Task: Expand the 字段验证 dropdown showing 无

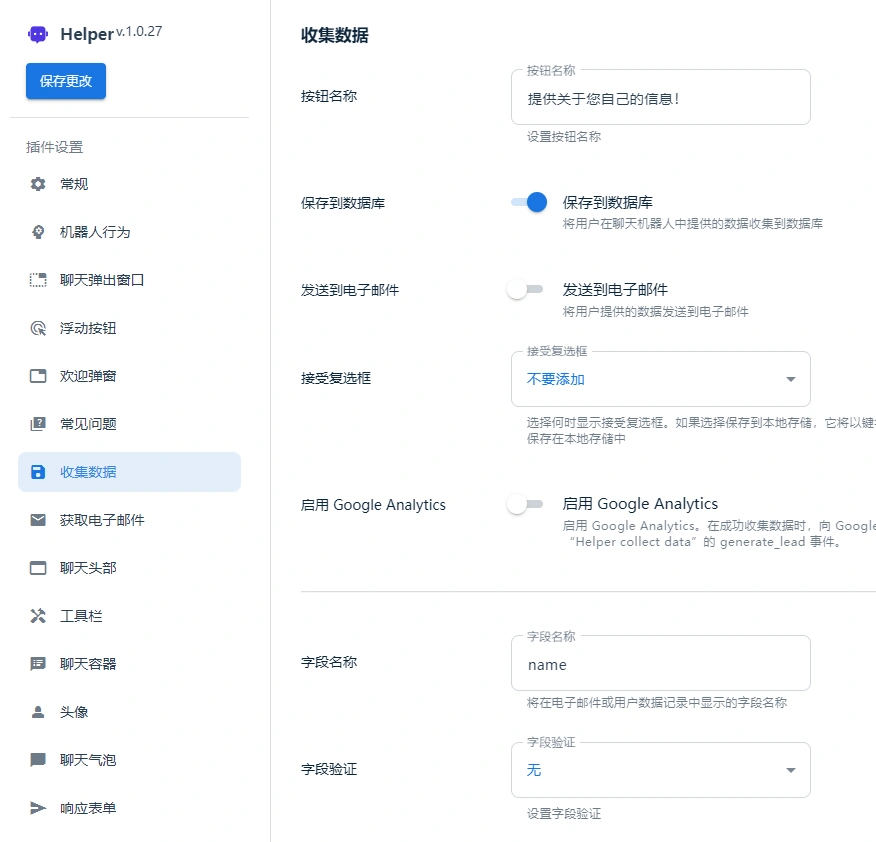Action: point(660,770)
